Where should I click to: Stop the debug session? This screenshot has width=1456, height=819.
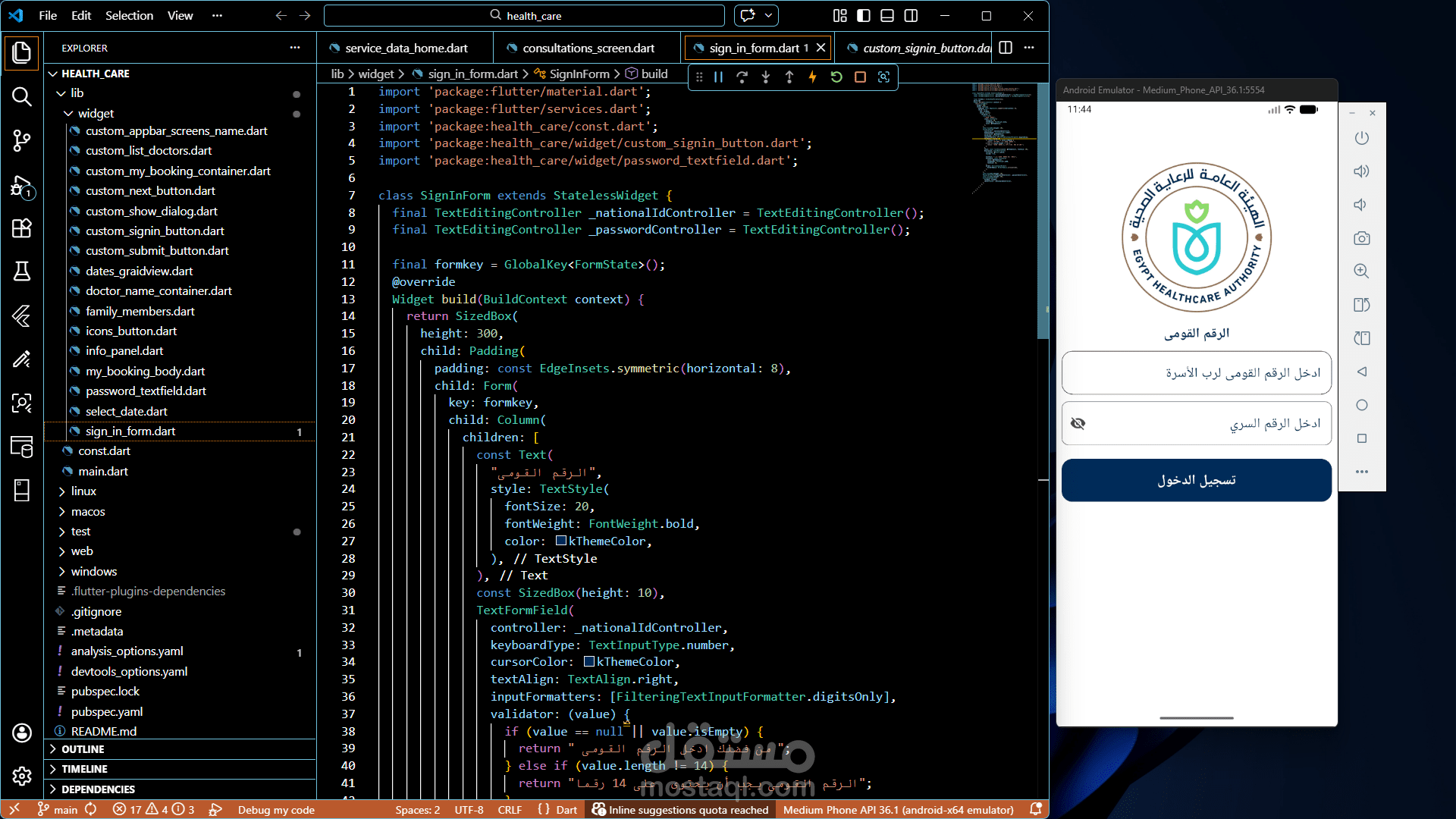(x=860, y=77)
